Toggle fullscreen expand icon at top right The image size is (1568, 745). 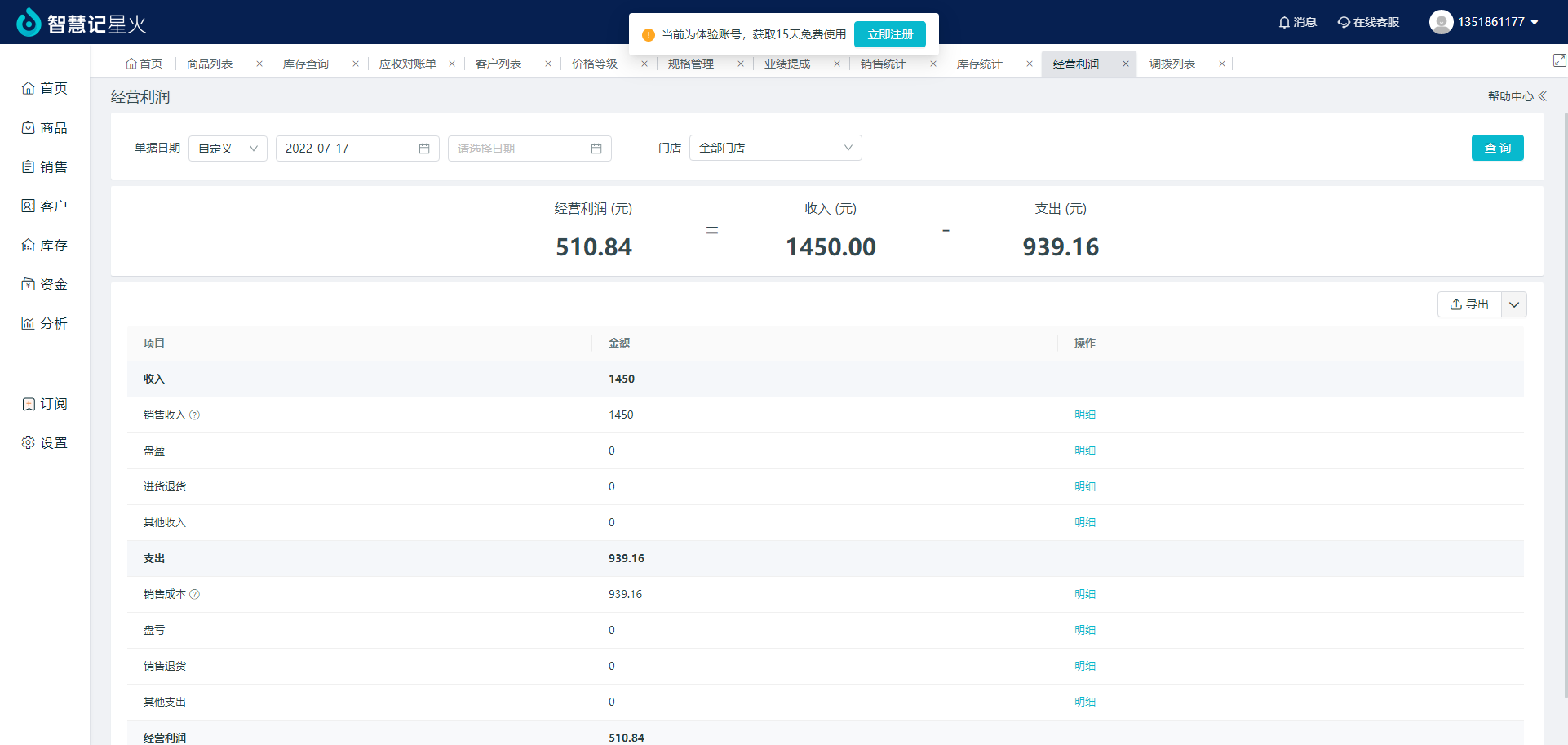pyautogui.click(x=1559, y=60)
